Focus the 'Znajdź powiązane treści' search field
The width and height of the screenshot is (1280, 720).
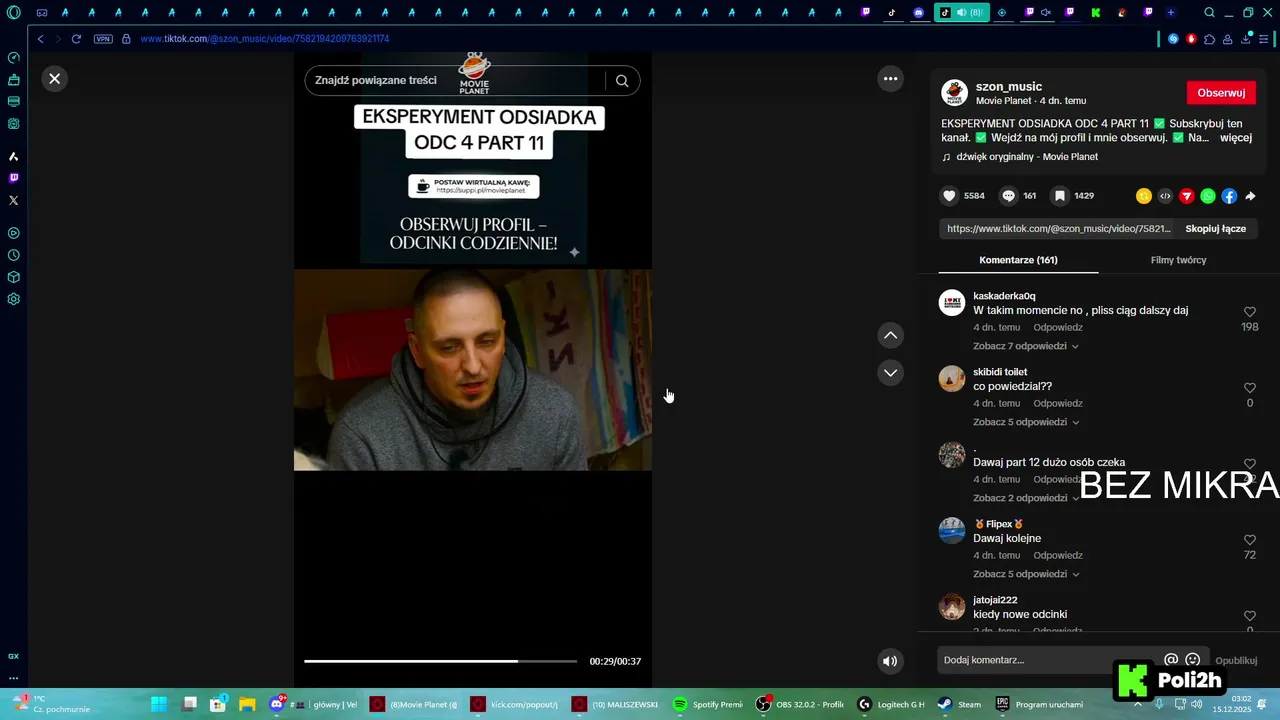coord(455,81)
